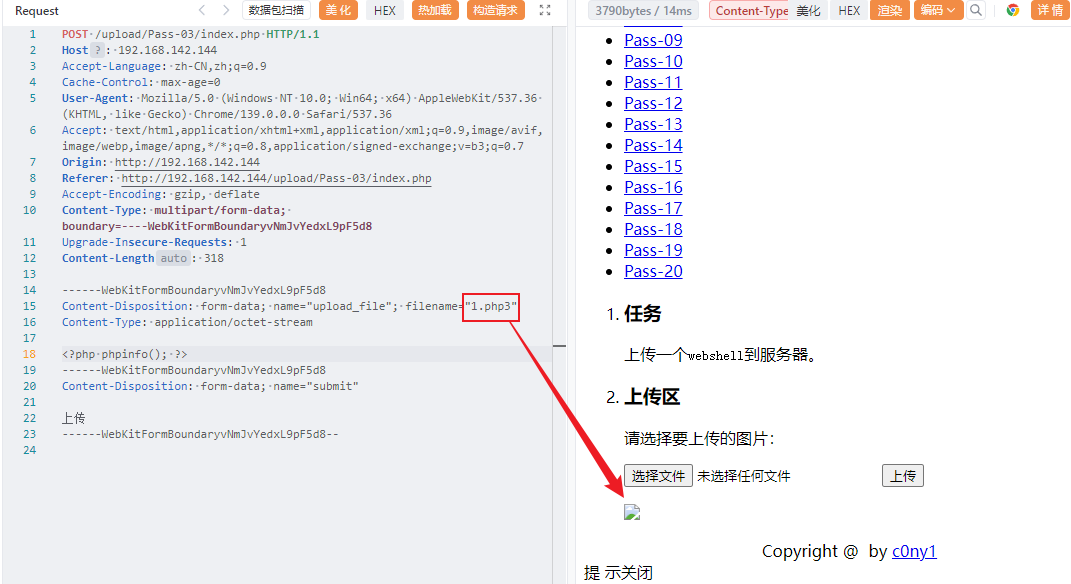This screenshot has width=1071, height=584.
Task: Open the response in Chrome browser icon
Action: [1012, 10]
